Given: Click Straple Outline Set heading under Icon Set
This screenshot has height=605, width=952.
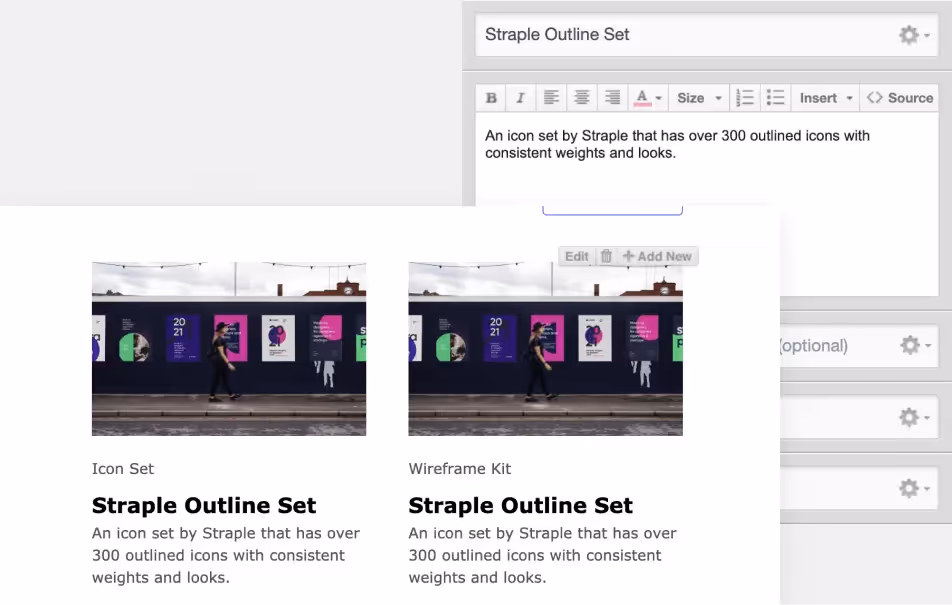Looking at the screenshot, I should coord(204,505).
